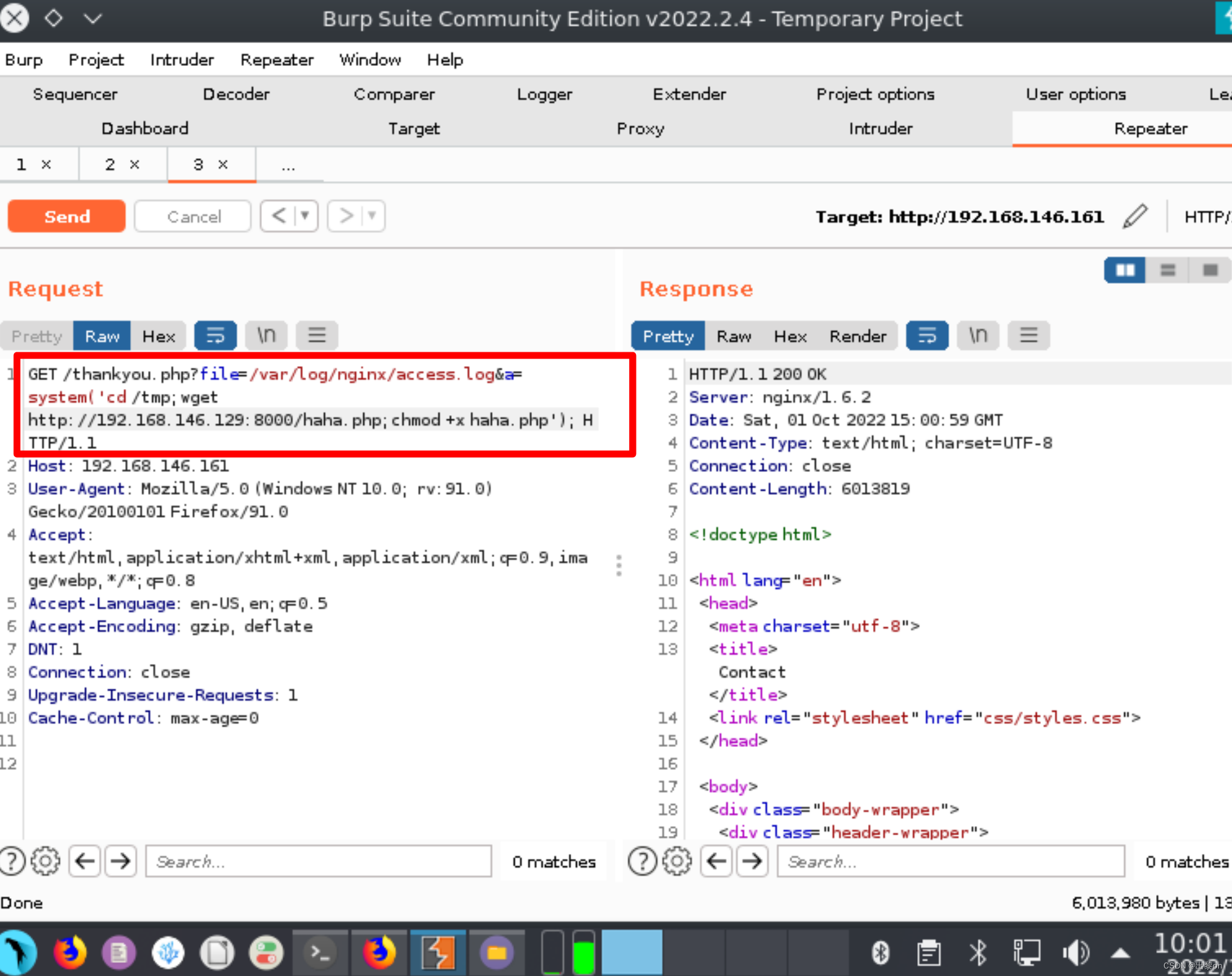The width and height of the screenshot is (1232, 976).
Task: Click the edit target pencil icon
Action: [1135, 216]
